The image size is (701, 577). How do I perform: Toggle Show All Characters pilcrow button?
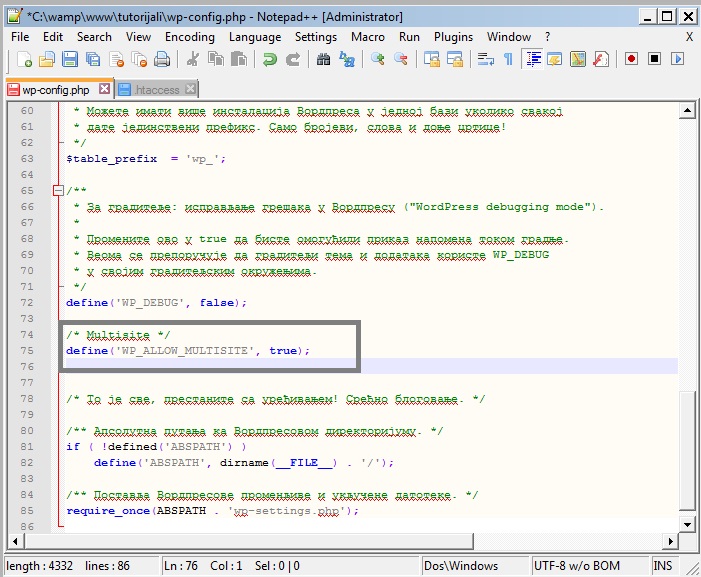coord(509,60)
